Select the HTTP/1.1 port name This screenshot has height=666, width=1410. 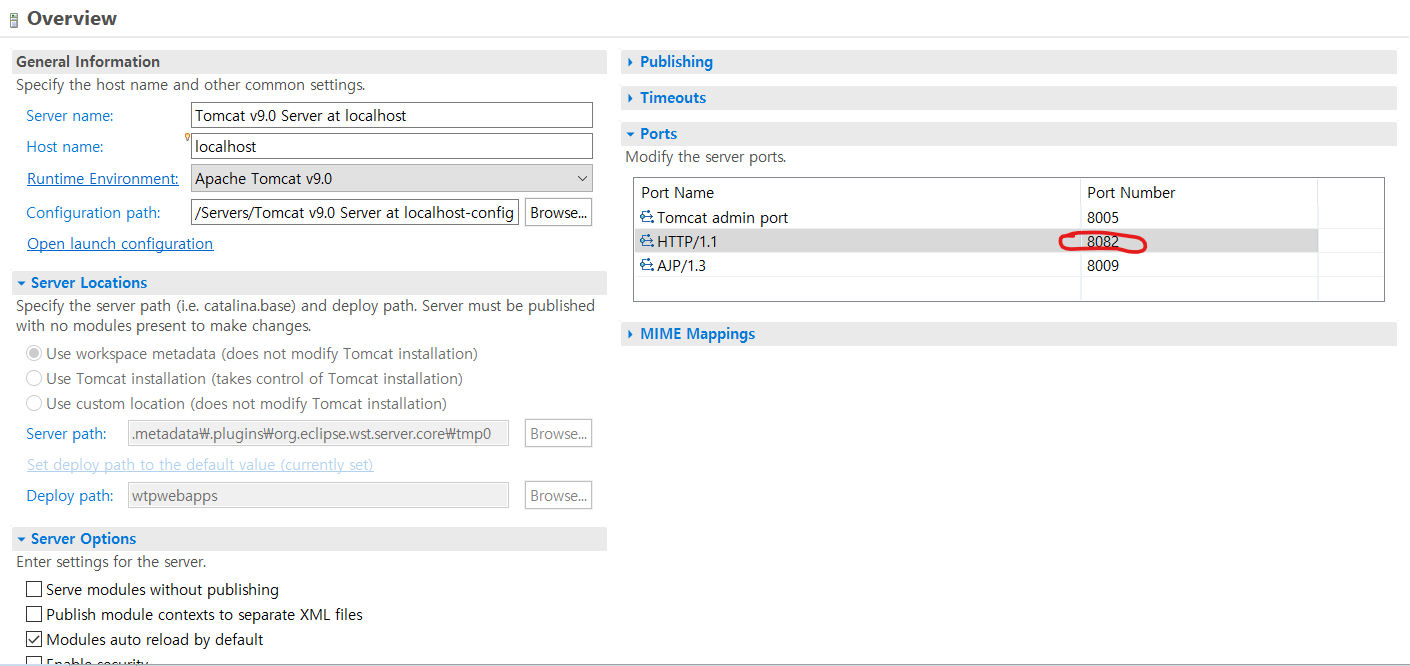click(x=687, y=241)
